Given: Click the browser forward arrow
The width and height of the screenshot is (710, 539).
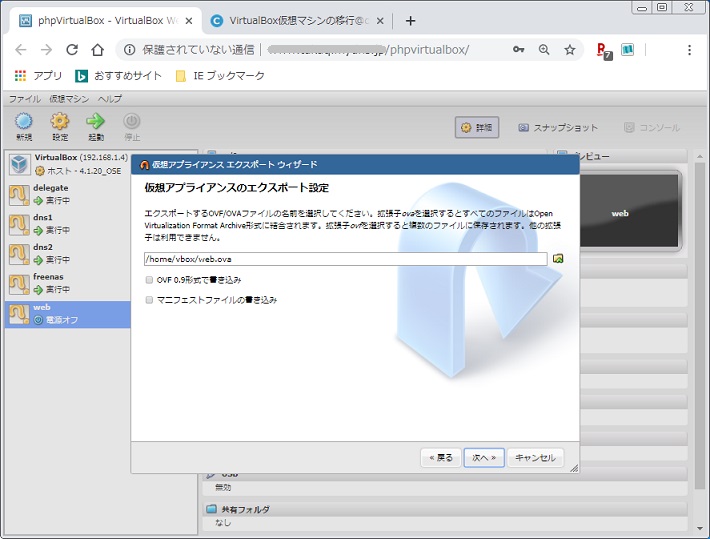Looking at the screenshot, I should click(46, 49).
